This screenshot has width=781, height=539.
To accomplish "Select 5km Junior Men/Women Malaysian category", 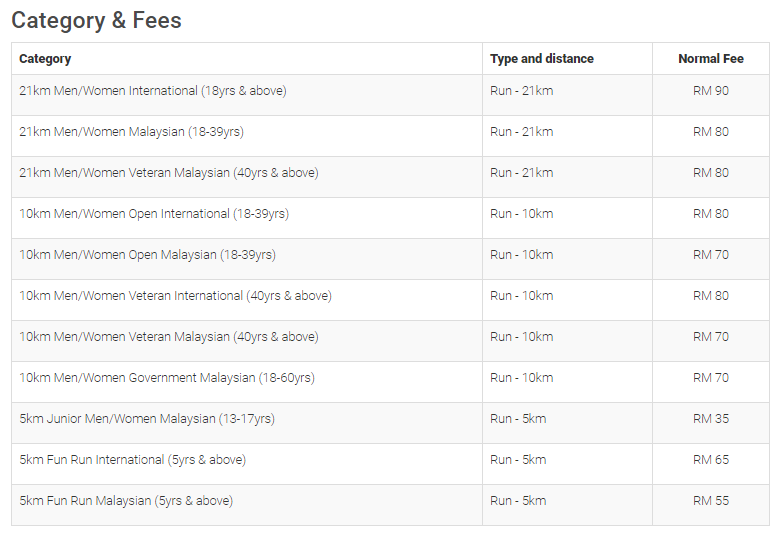I will 147,418.
